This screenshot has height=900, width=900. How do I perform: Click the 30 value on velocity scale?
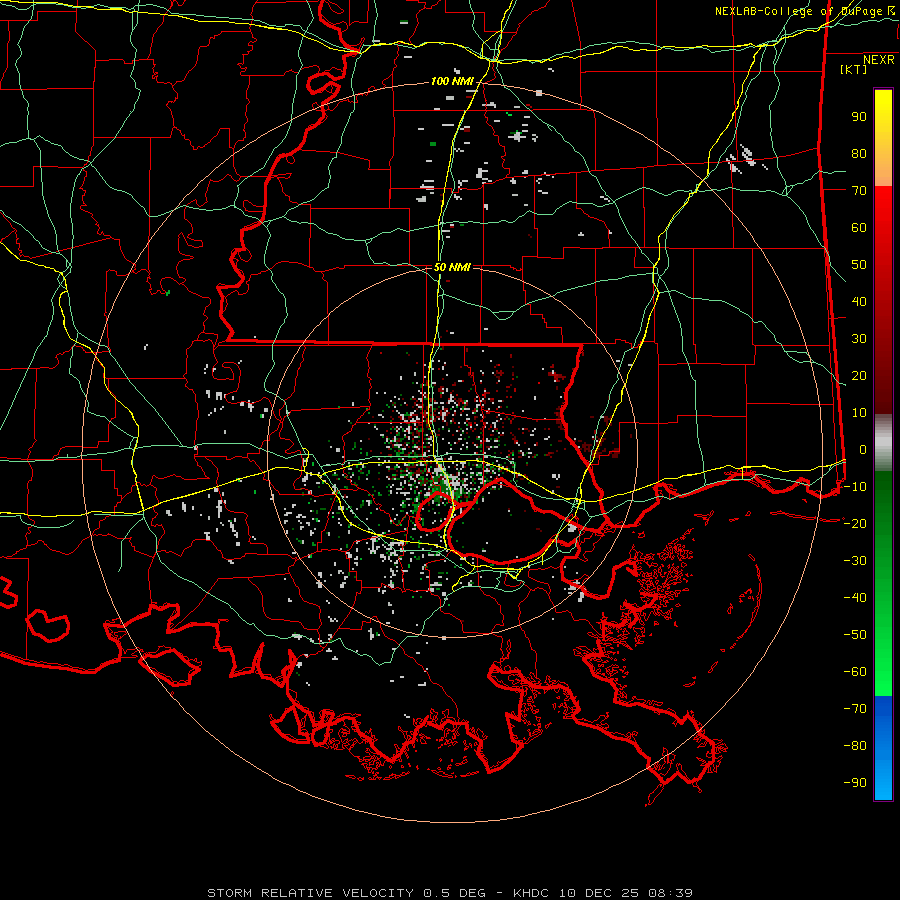tap(859, 339)
